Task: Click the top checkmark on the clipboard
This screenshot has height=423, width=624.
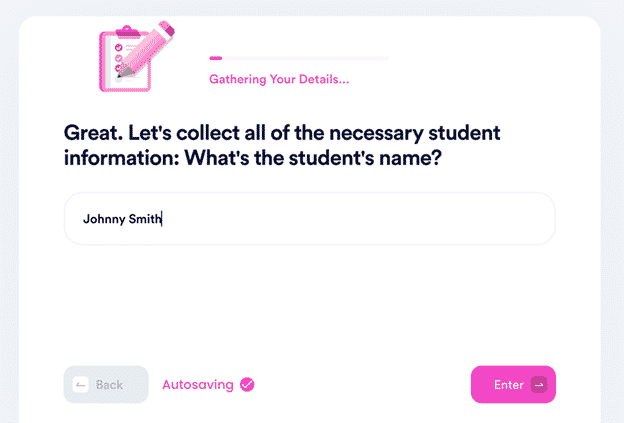Action: pos(119,46)
